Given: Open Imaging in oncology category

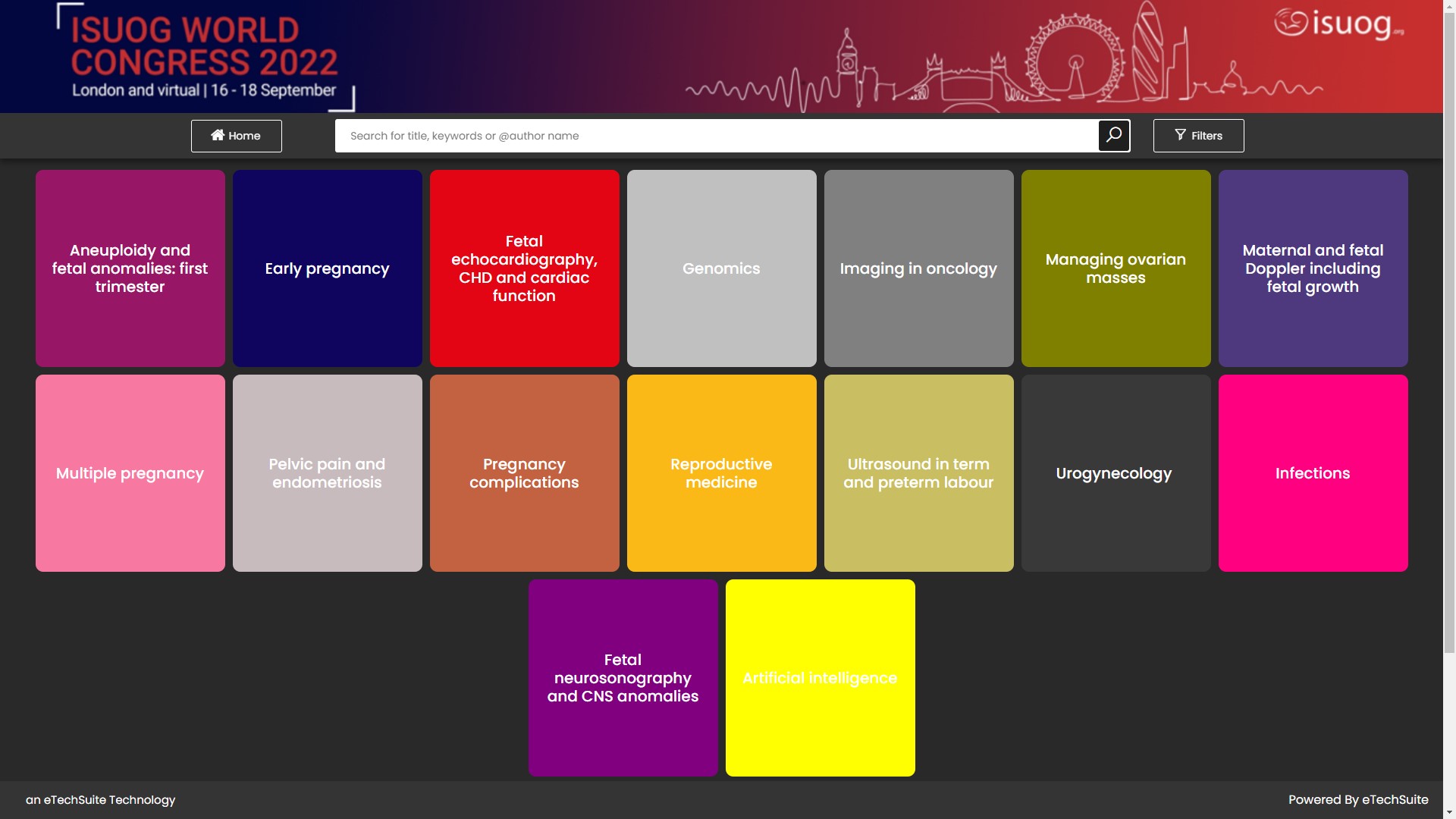Looking at the screenshot, I should click(x=919, y=268).
